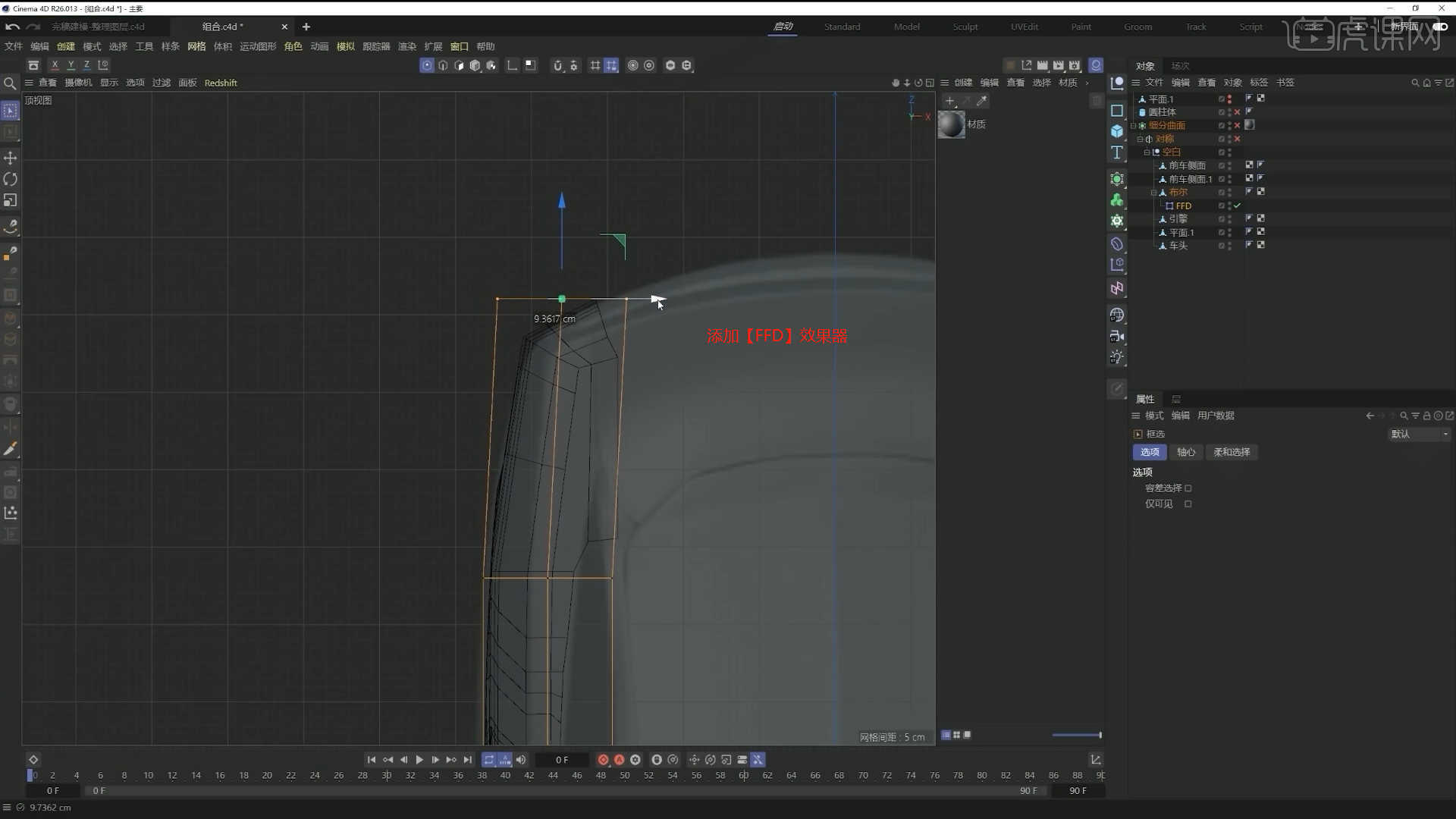1456x819 pixels.
Task: Open the 文件 main menu
Action: tap(14, 46)
